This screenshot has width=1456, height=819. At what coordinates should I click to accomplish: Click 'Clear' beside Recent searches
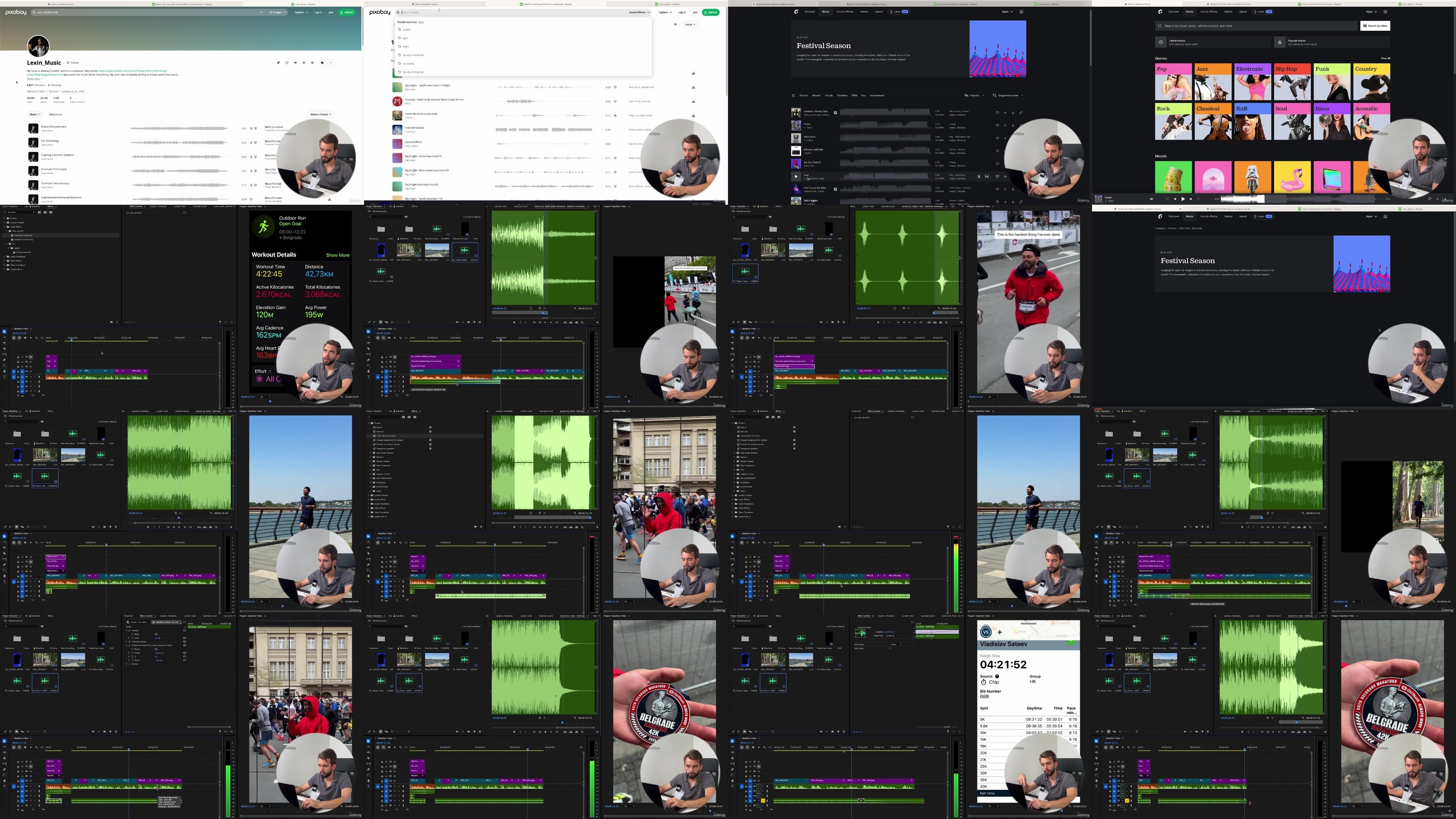point(421,22)
